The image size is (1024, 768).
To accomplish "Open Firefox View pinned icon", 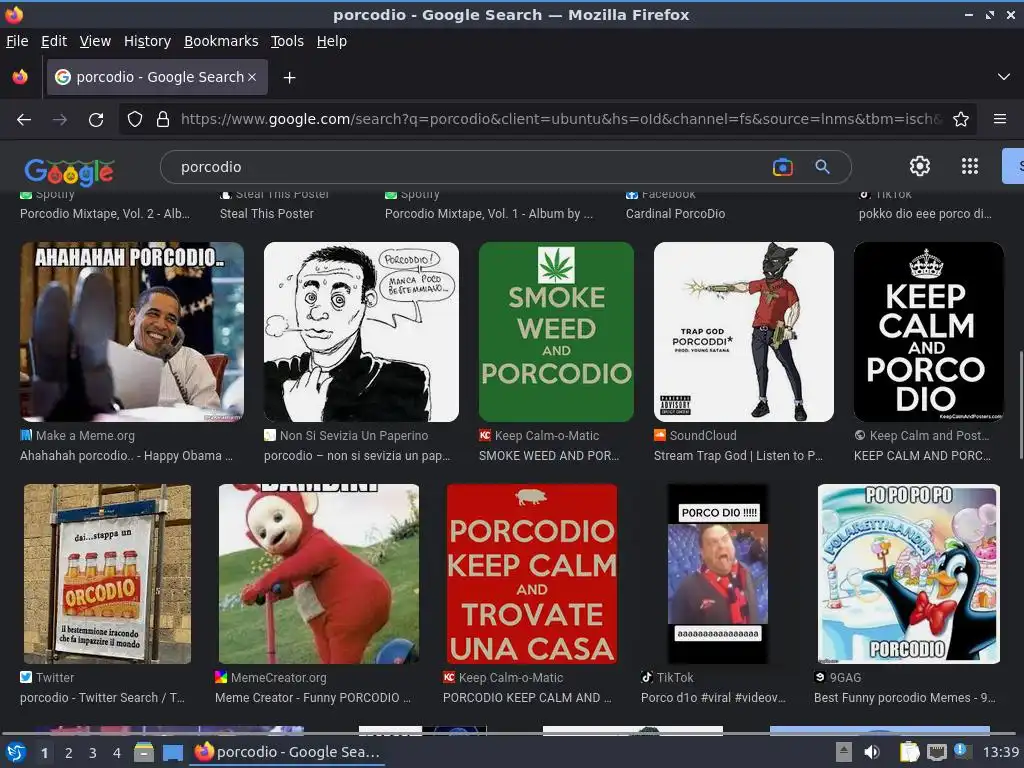I will click(20, 77).
